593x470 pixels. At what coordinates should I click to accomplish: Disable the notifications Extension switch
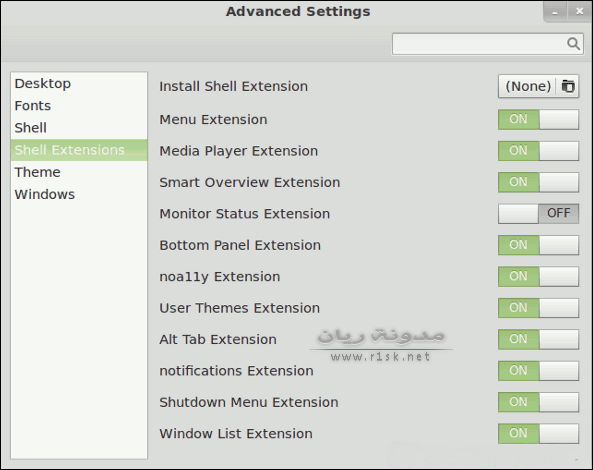[538, 371]
